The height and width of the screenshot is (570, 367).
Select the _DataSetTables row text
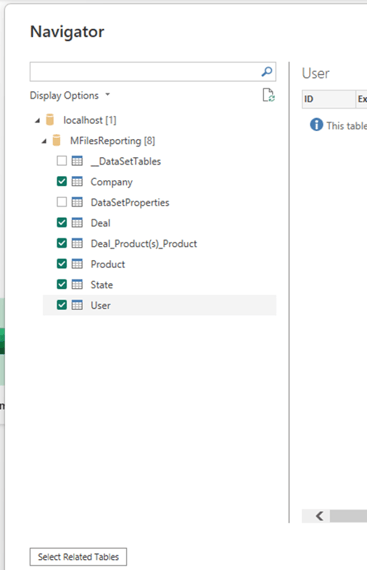(x=126, y=161)
